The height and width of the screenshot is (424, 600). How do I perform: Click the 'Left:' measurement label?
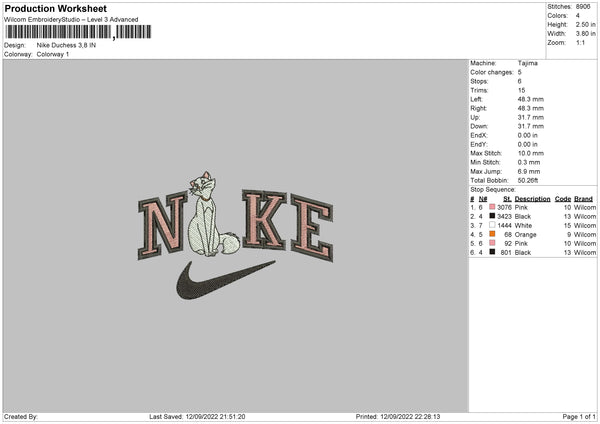coord(476,99)
